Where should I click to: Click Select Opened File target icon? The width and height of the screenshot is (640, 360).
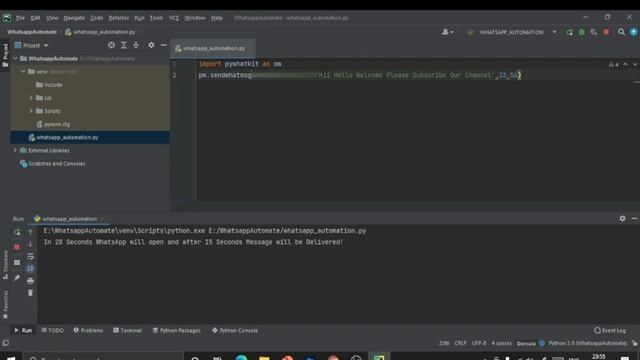[x=111, y=45]
